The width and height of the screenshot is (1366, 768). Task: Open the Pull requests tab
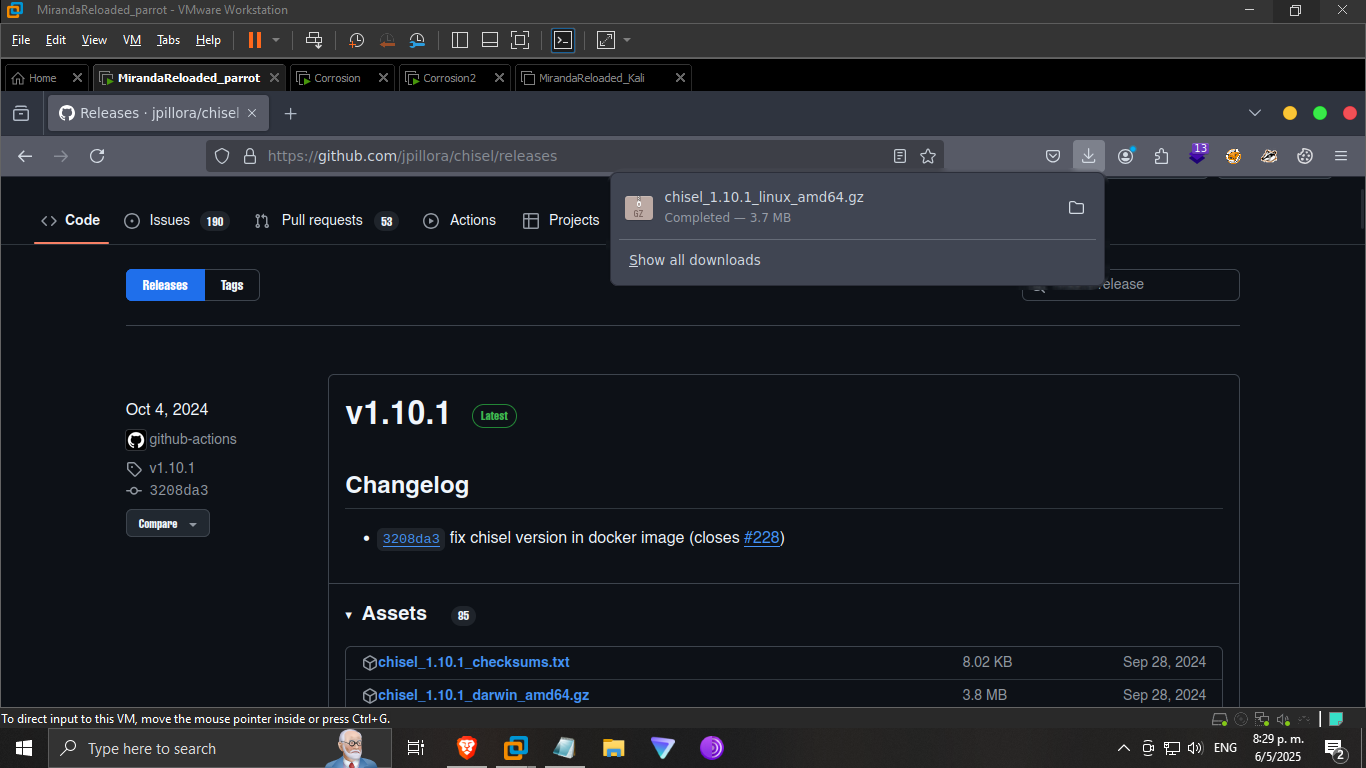(321, 220)
